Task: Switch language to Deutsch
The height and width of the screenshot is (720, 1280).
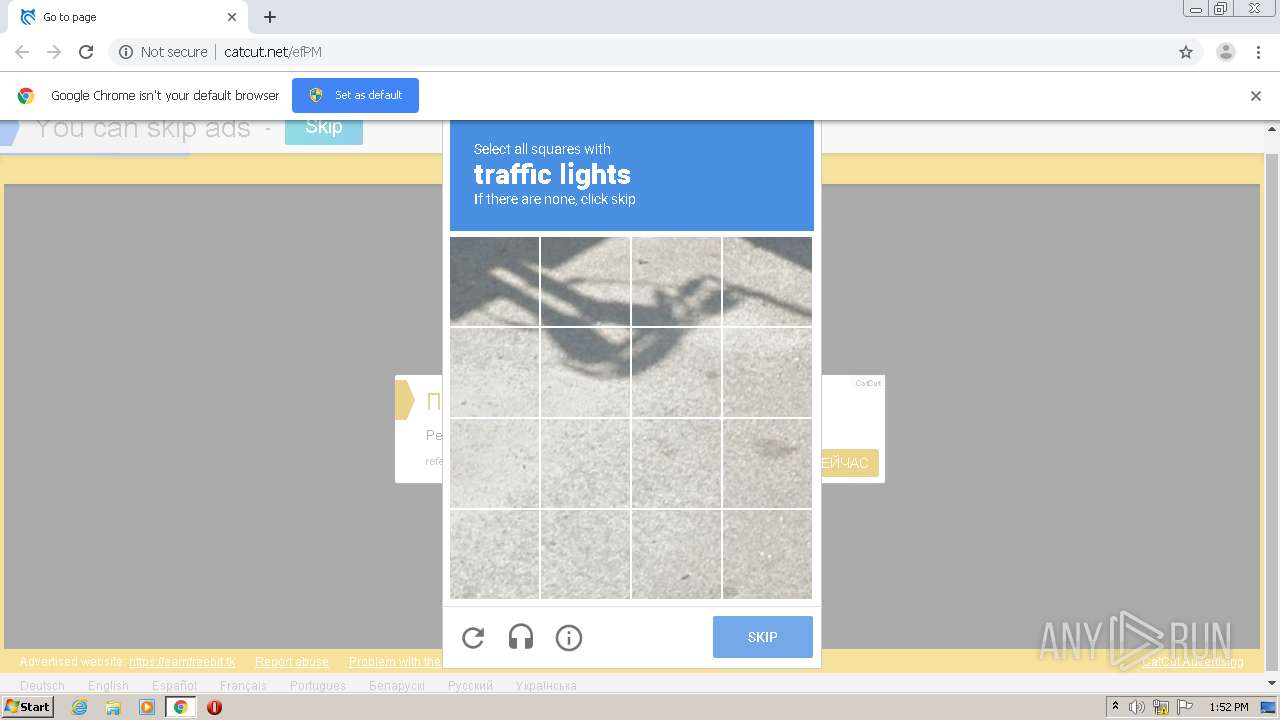Action: (x=42, y=686)
